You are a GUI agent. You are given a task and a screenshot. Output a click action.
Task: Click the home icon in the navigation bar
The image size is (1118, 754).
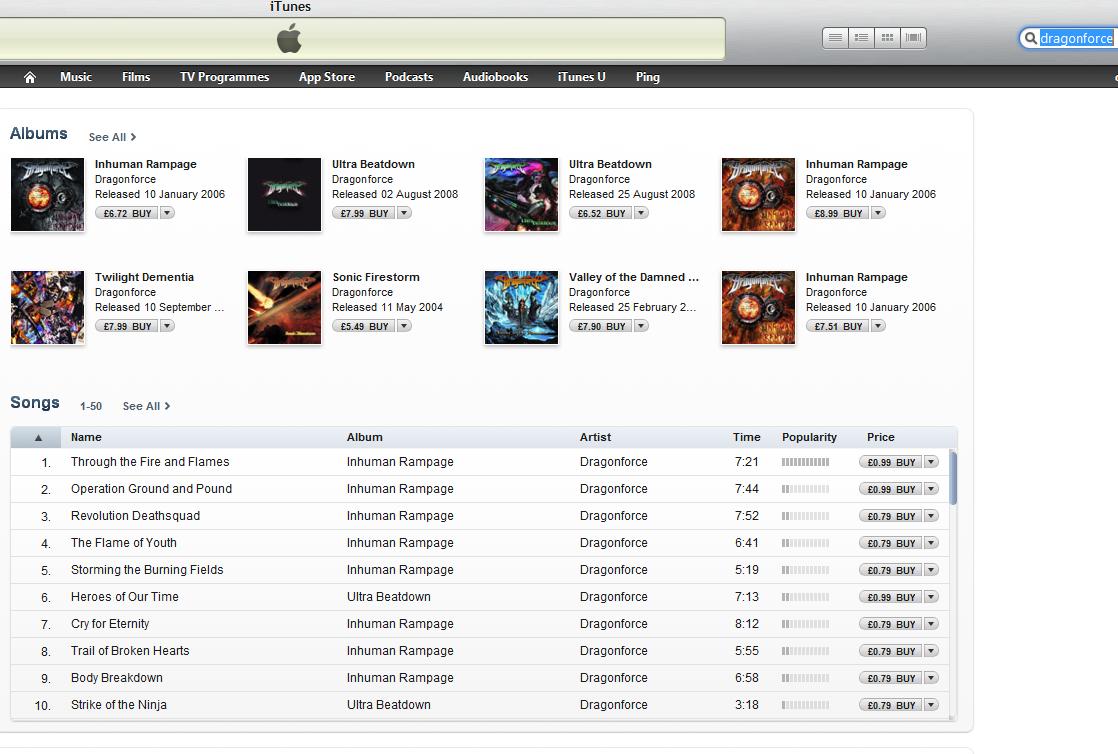point(29,76)
